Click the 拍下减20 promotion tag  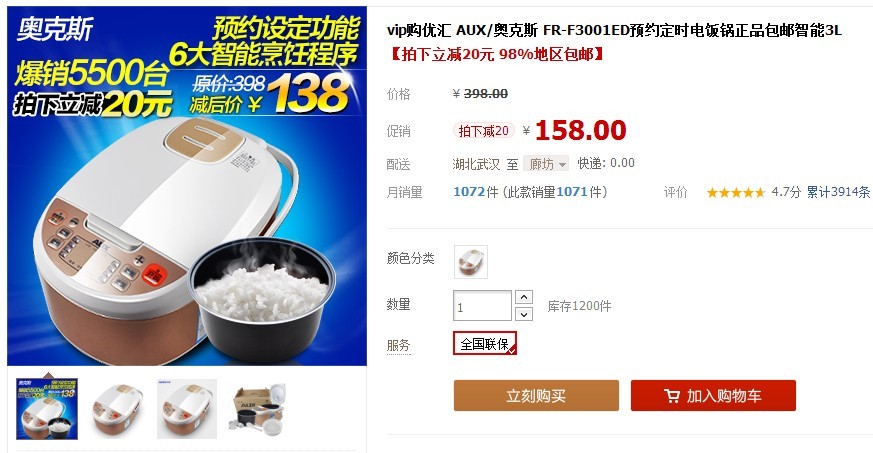(483, 131)
